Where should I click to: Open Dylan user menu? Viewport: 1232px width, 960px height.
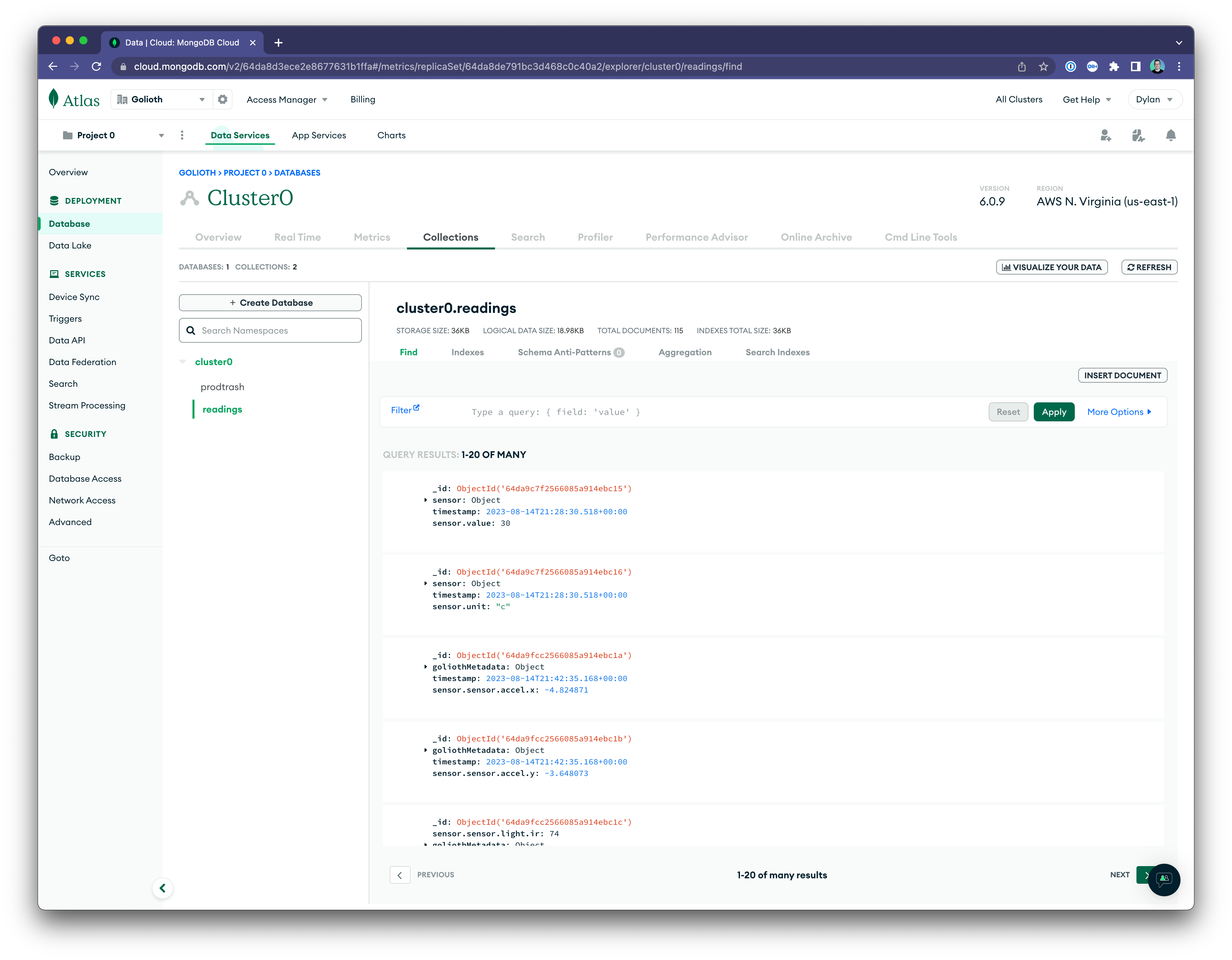click(1155, 99)
